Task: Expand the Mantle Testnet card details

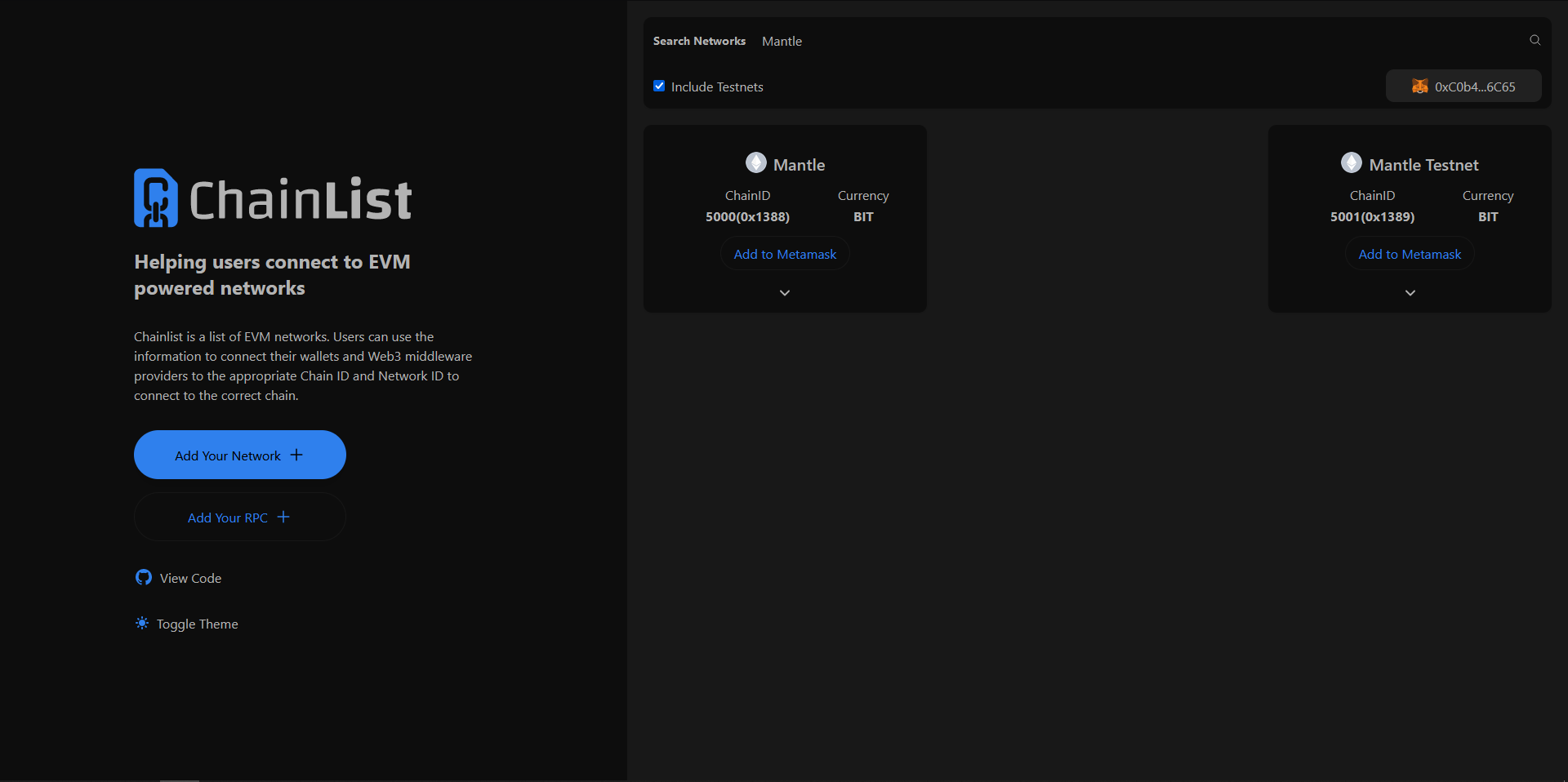Action: 1410,293
